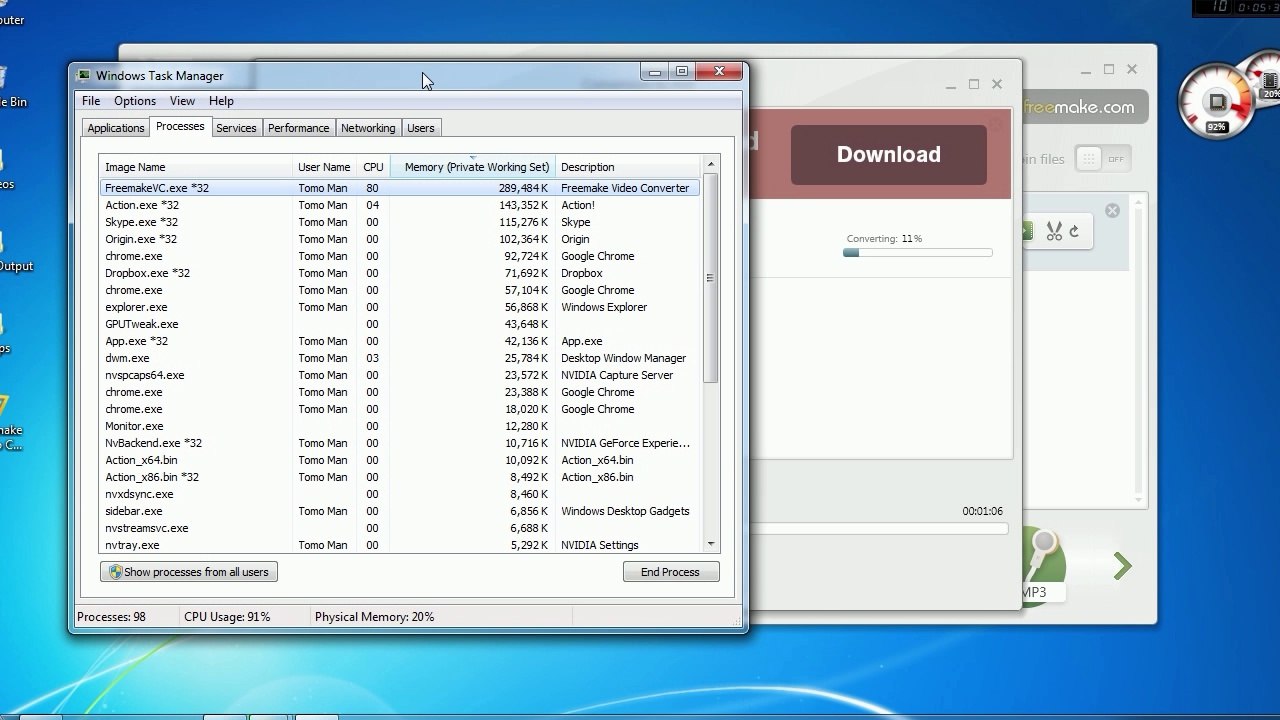Image resolution: width=1280 pixels, height=720 pixels.
Task: Open the File menu in Task Manager
Action: click(x=91, y=101)
